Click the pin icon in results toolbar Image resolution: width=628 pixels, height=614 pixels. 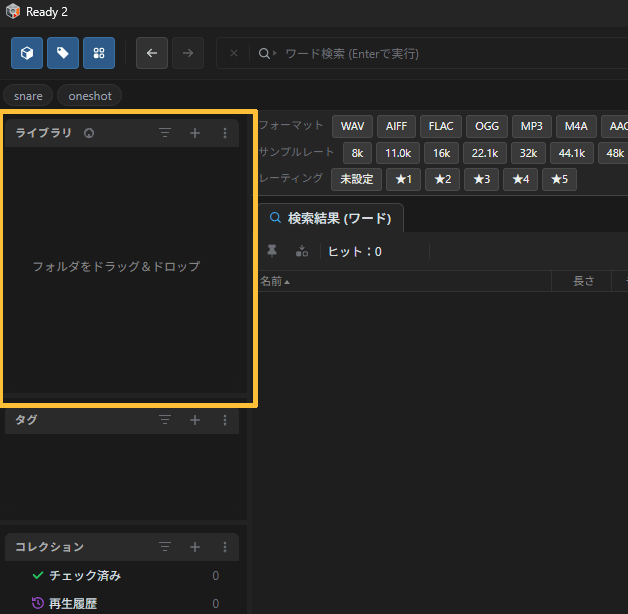click(x=272, y=251)
